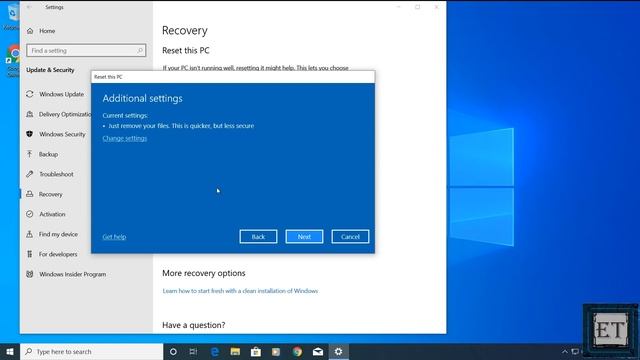Open the Troubleshoot page
640x360 pixels.
point(56,174)
